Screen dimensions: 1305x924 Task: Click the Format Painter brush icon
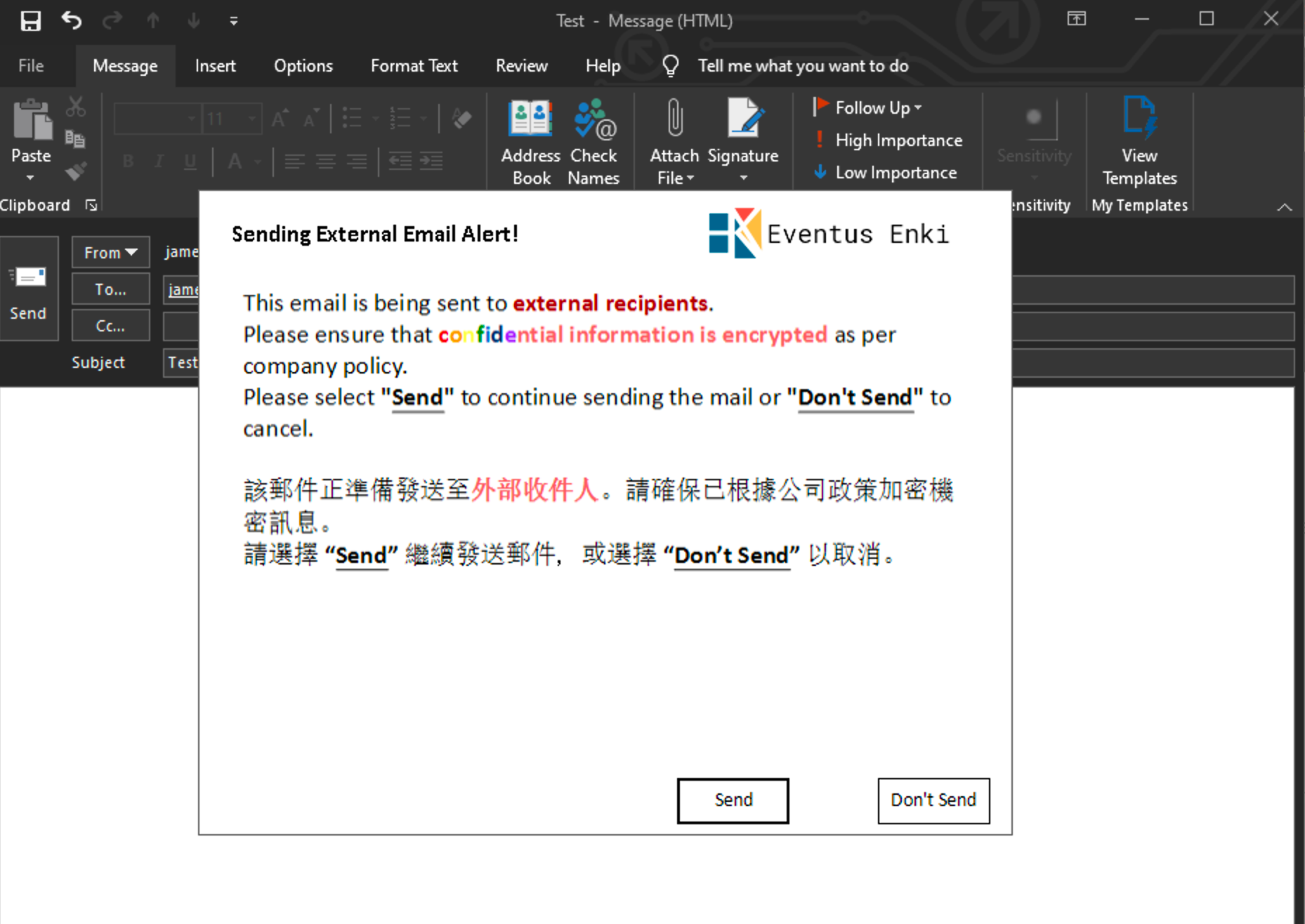click(75, 171)
